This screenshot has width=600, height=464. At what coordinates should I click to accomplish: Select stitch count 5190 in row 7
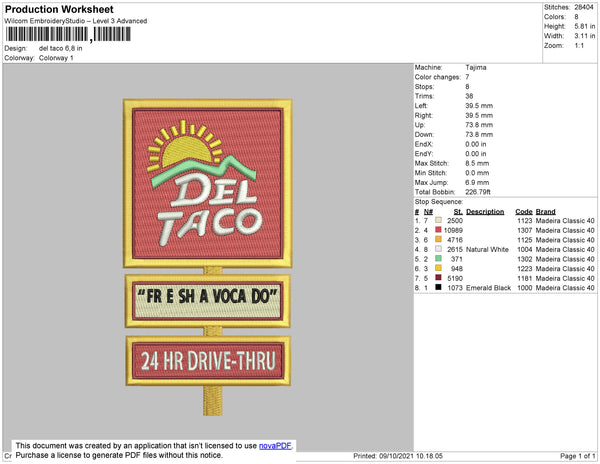click(x=455, y=278)
